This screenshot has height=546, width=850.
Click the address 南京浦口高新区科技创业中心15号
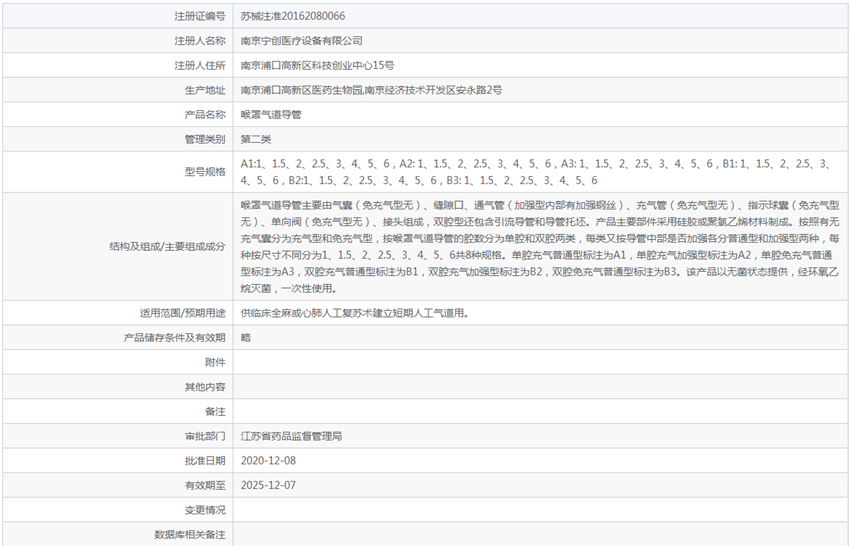[317, 66]
